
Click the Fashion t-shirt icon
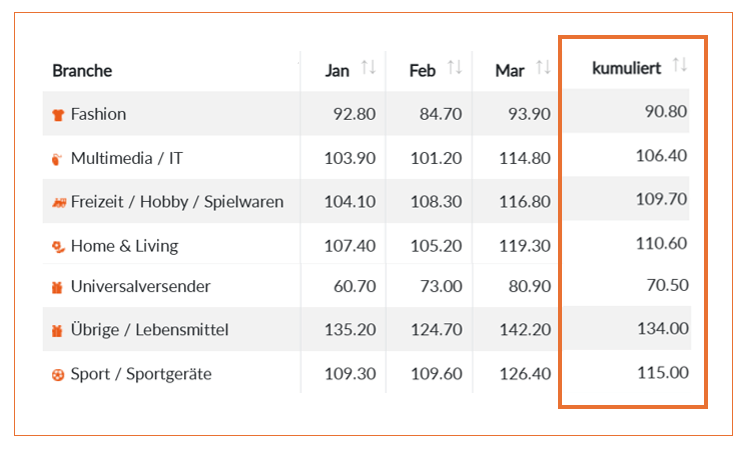[58, 115]
